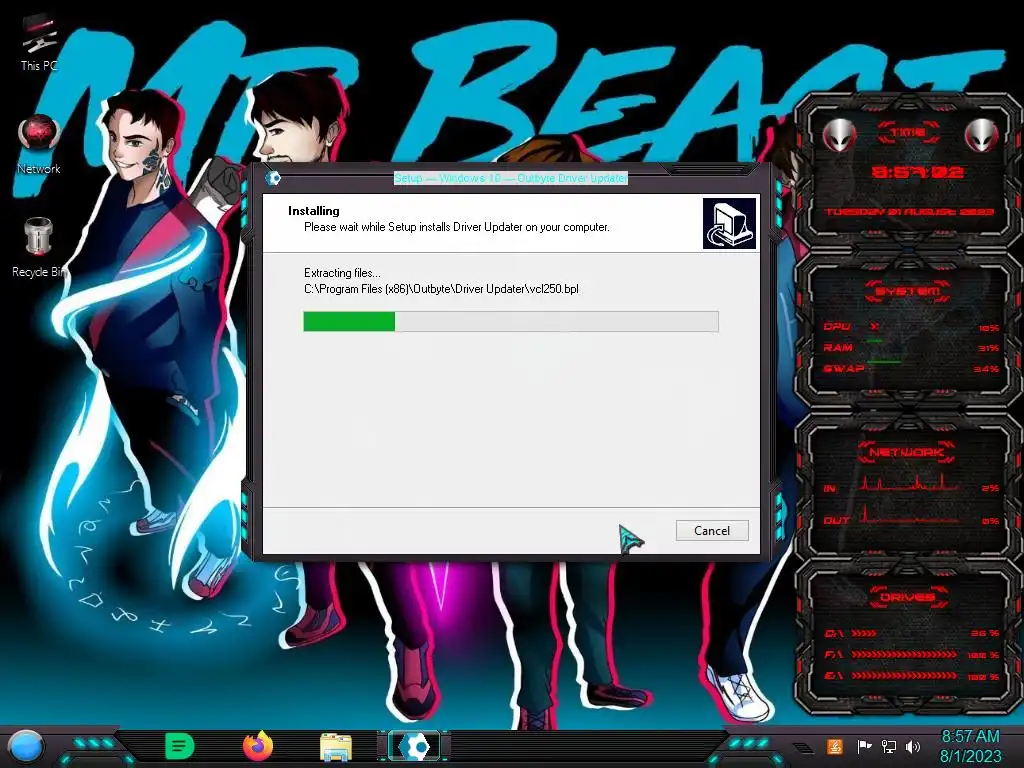This screenshot has width=1024, height=768.
Task: Click the NETWORK widget header
Action: coord(908,452)
